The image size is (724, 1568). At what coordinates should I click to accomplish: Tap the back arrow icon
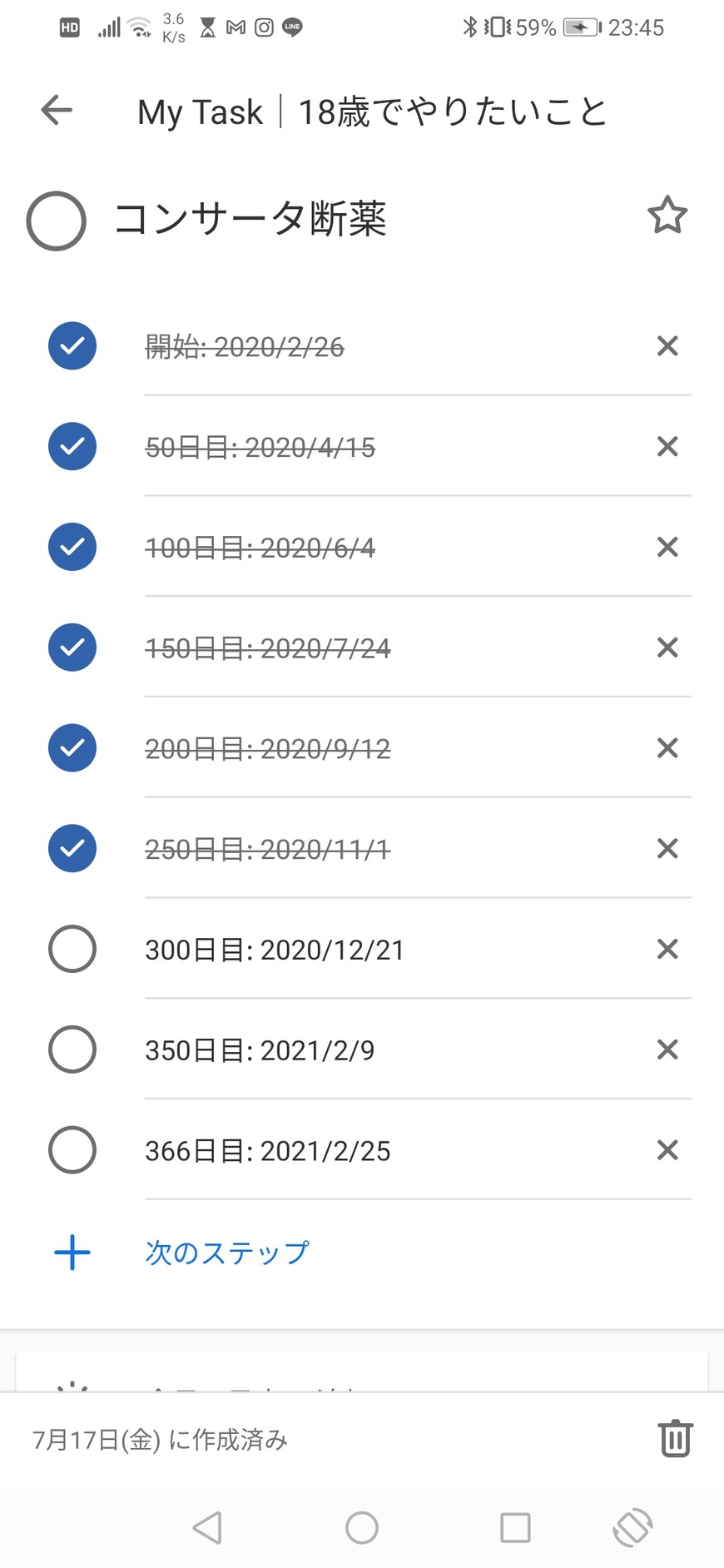click(x=57, y=110)
